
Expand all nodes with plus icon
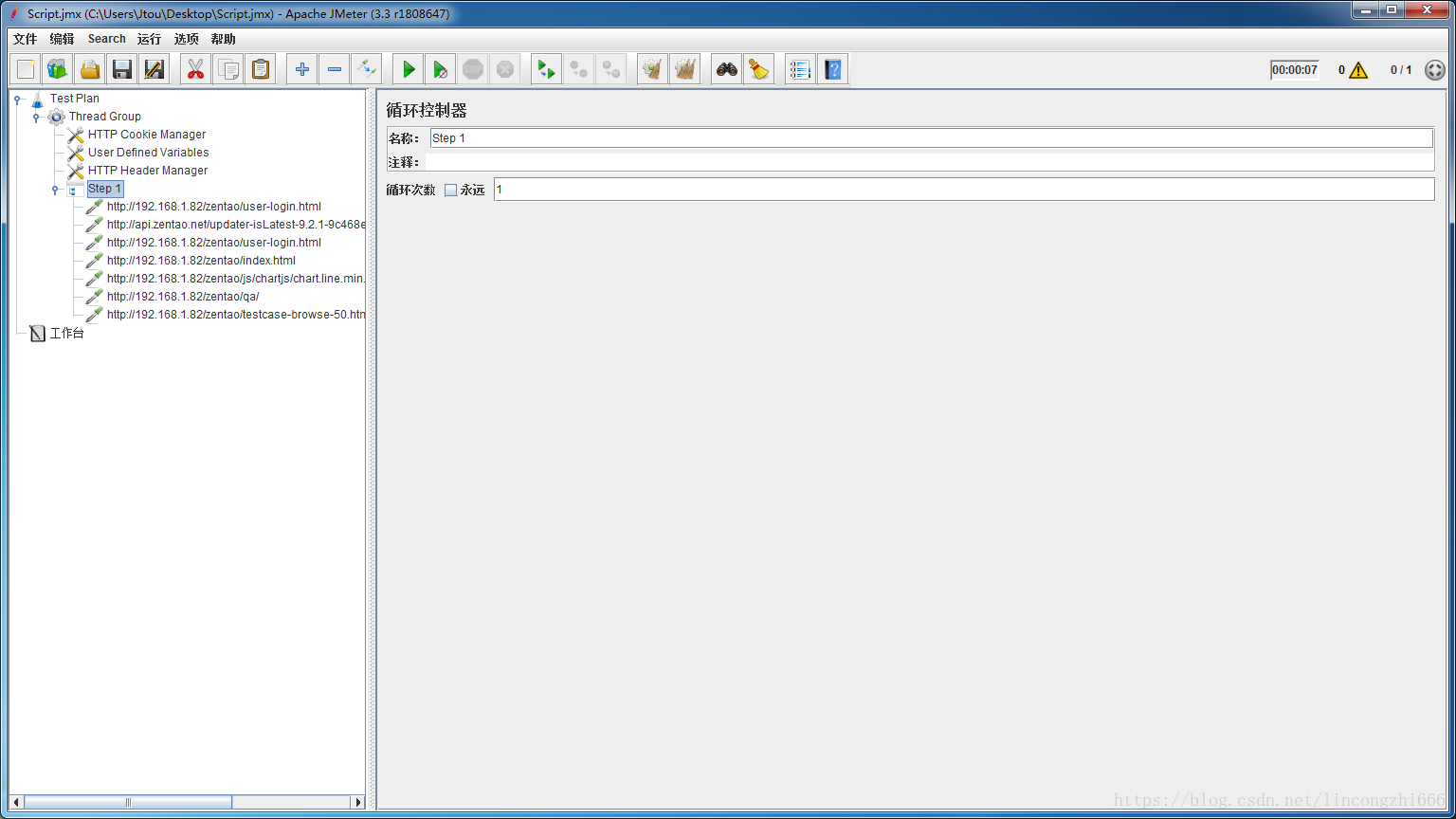(302, 69)
